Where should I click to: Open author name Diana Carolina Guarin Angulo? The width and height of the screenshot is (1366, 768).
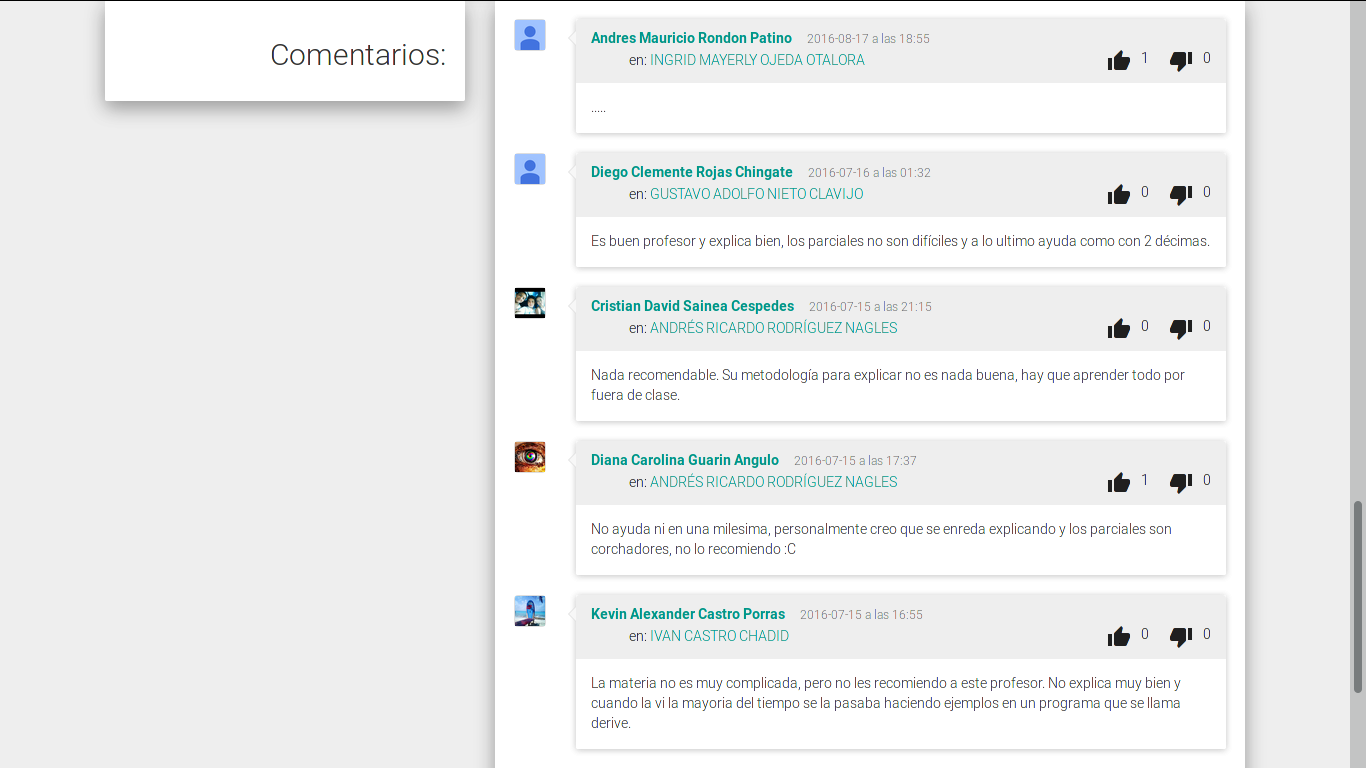click(x=685, y=460)
